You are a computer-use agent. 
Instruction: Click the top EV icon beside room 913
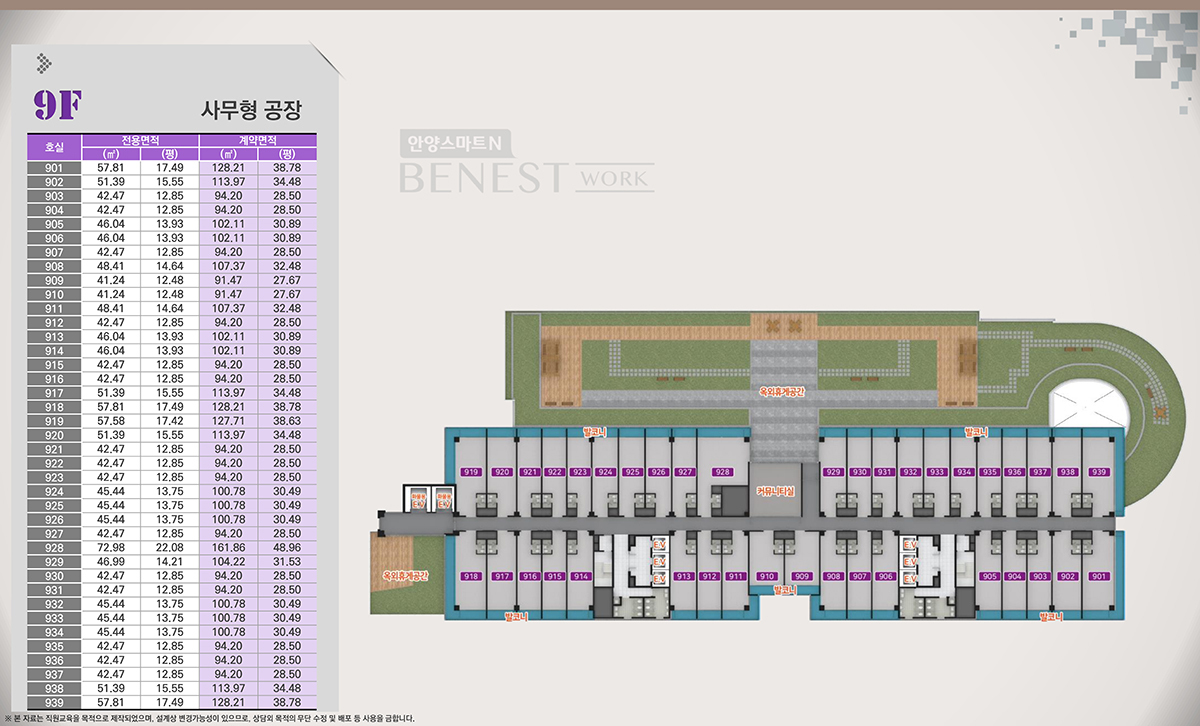click(658, 542)
